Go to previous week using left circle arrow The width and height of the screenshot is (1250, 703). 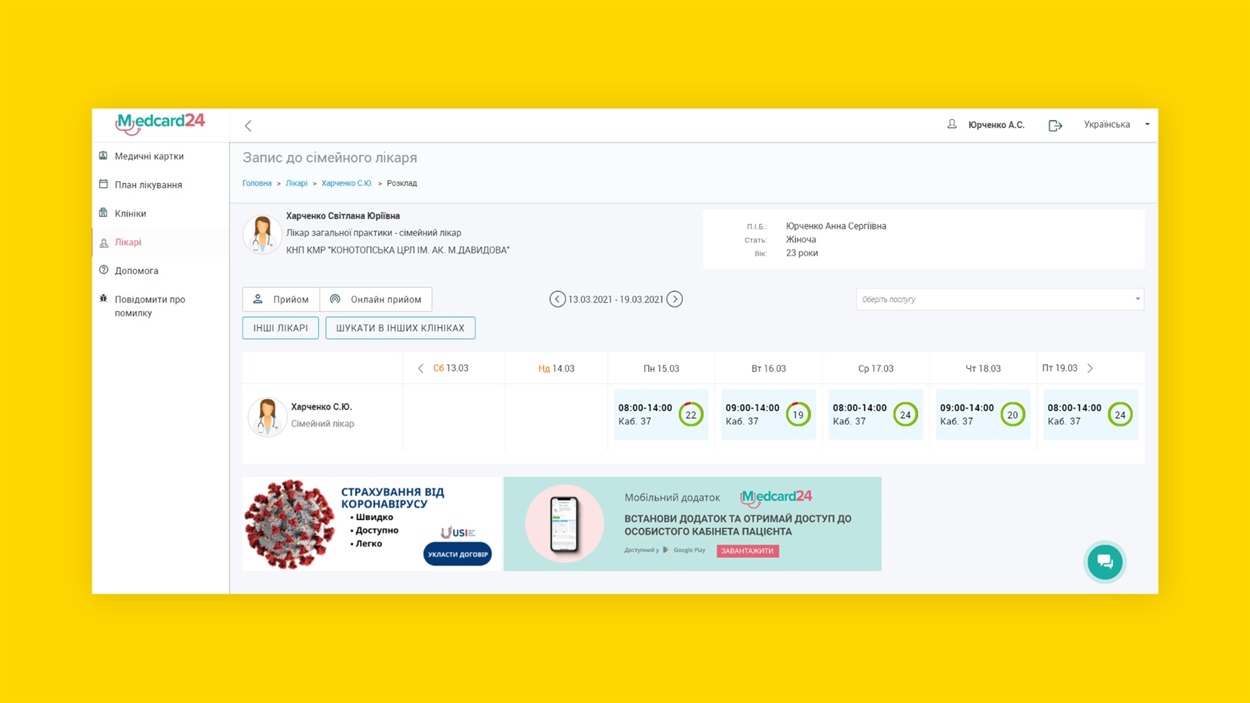click(x=557, y=299)
